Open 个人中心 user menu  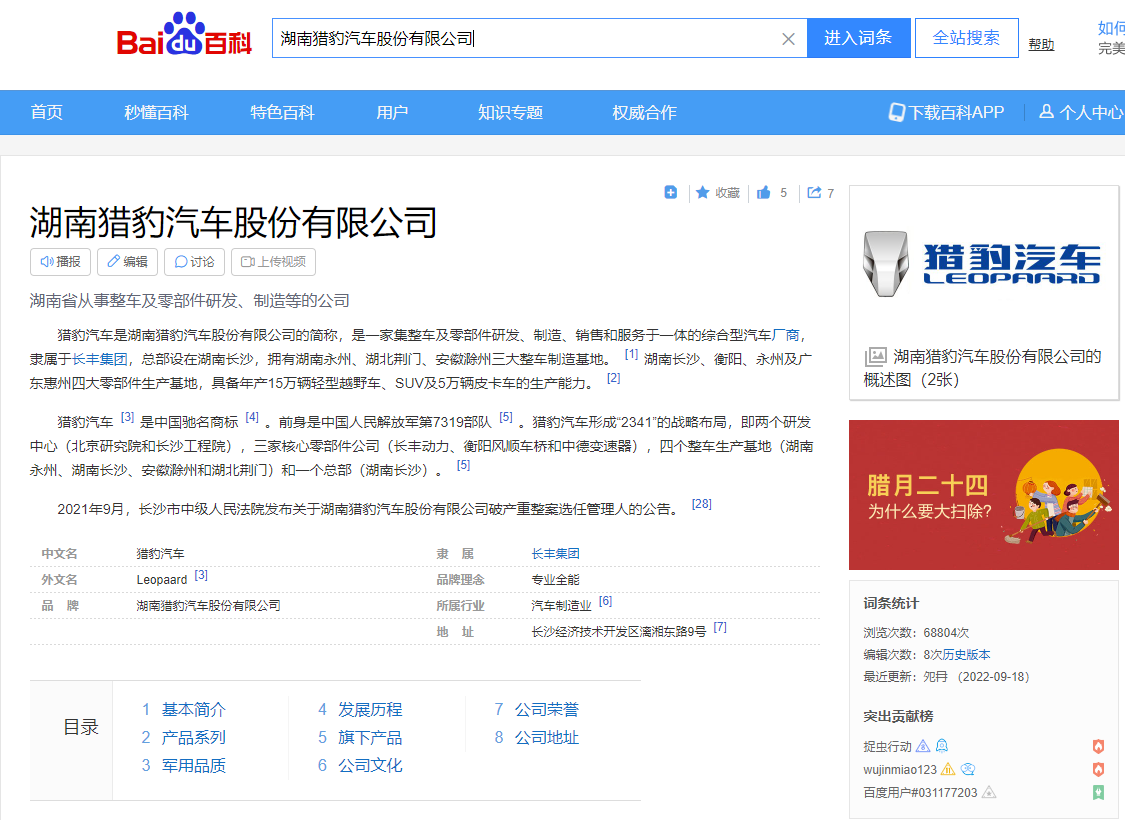[1081, 112]
